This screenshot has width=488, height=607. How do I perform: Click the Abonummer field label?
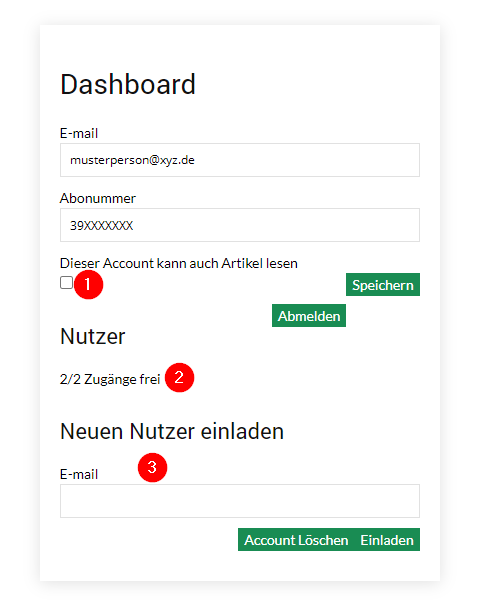click(x=98, y=198)
